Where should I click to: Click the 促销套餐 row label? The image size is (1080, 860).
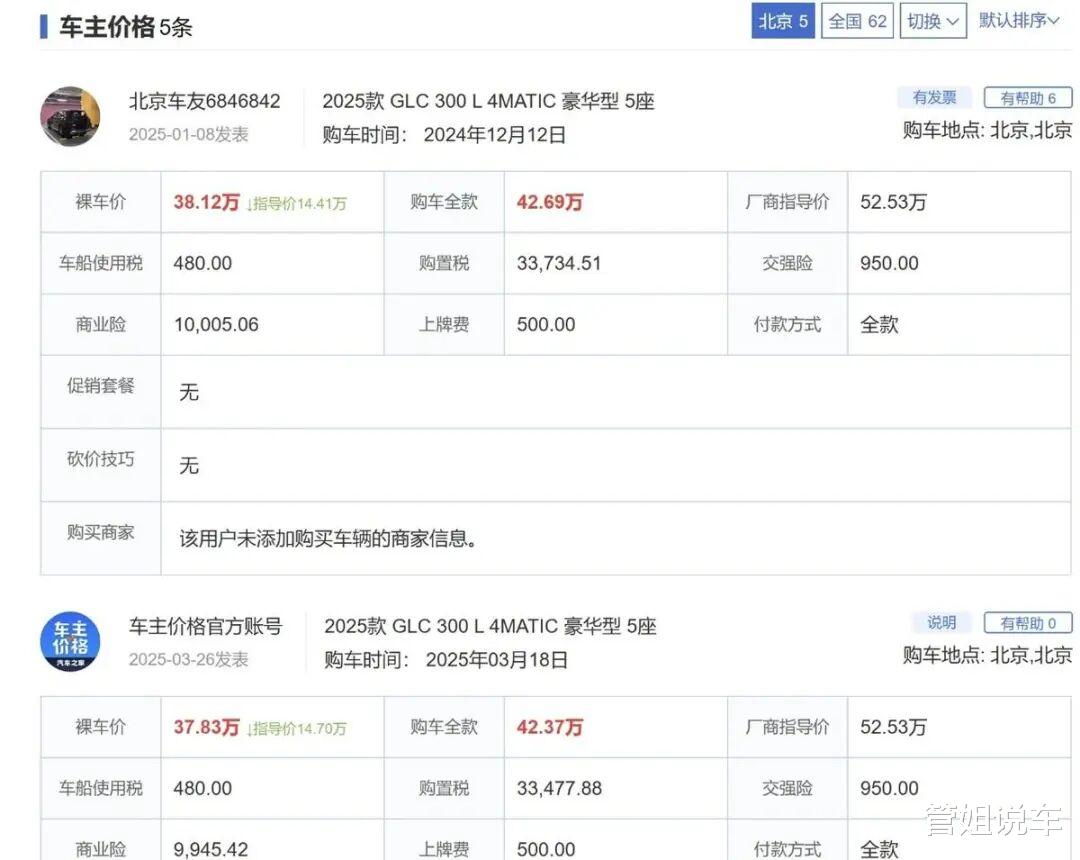pos(101,386)
